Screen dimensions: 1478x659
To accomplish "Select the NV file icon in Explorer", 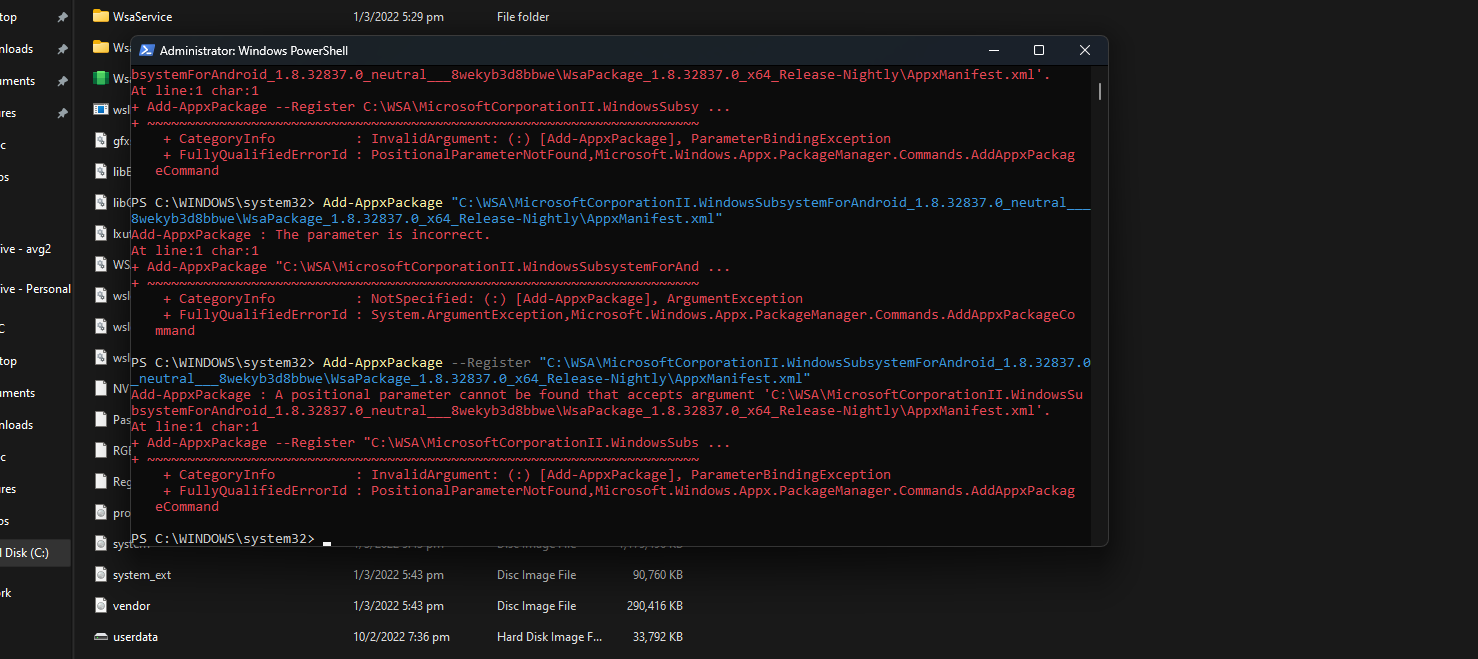I will click(100, 388).
